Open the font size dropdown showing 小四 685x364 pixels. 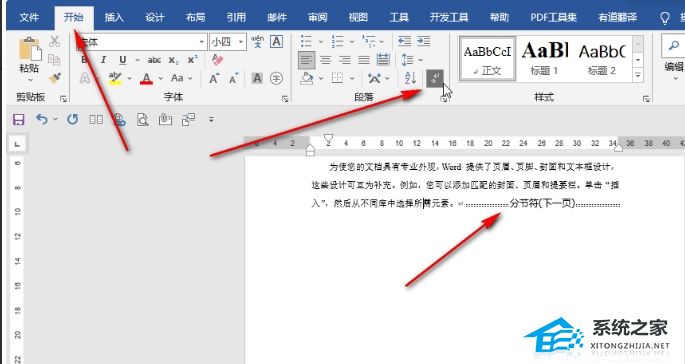228,42
